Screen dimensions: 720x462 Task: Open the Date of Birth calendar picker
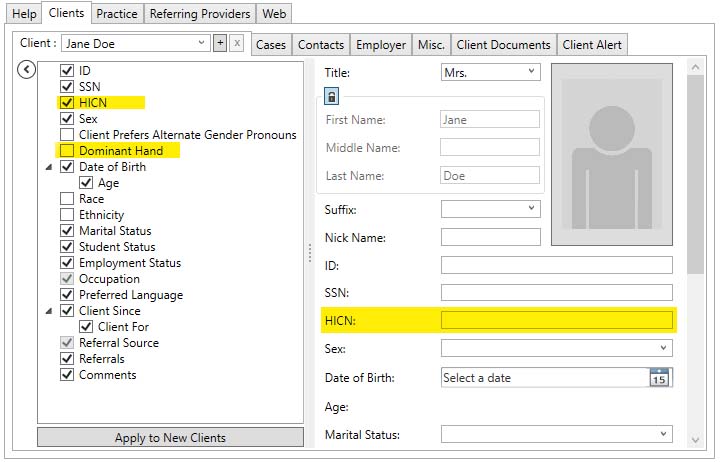[x=659, y=378]
